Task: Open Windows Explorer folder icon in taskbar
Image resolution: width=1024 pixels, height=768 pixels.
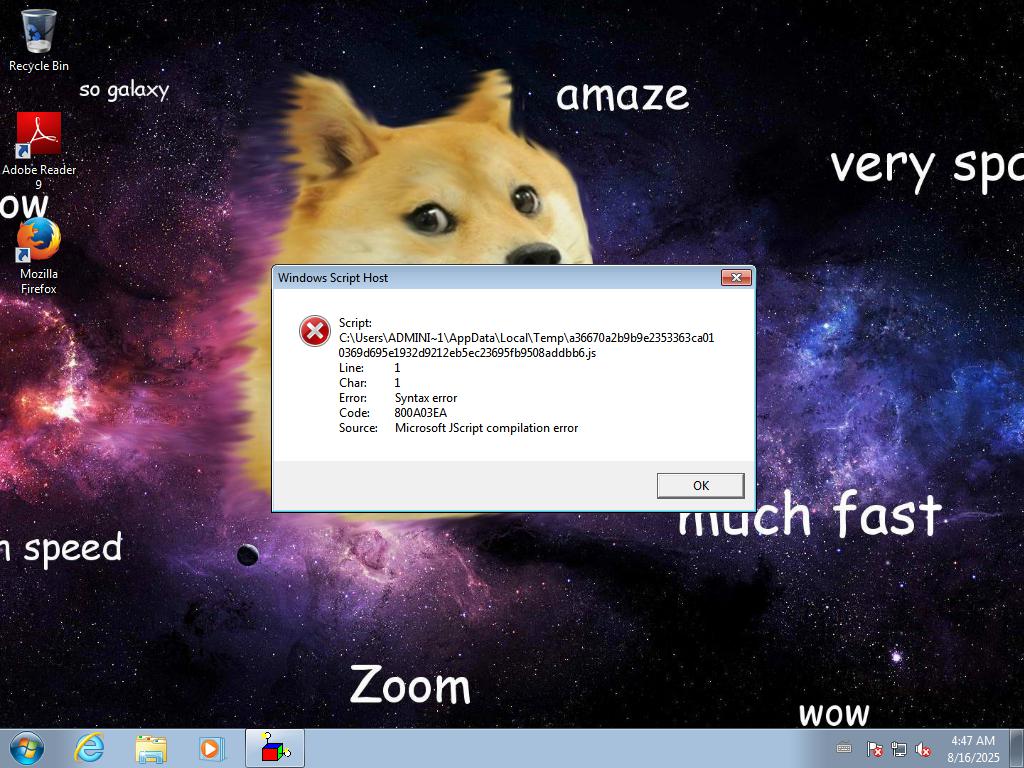Action: pos(151,748)
